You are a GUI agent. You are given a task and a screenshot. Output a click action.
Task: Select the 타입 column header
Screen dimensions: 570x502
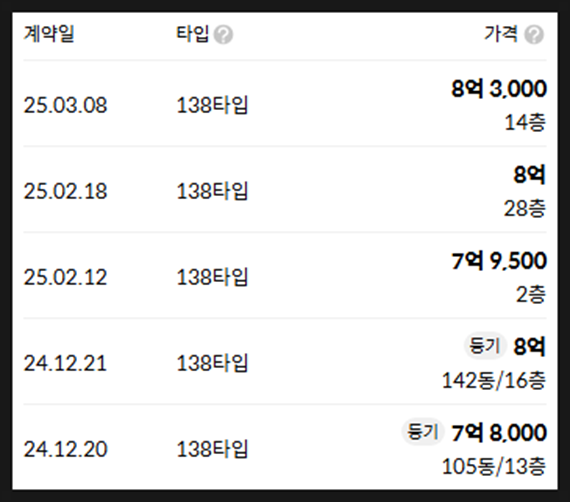(x=192, y=34)
